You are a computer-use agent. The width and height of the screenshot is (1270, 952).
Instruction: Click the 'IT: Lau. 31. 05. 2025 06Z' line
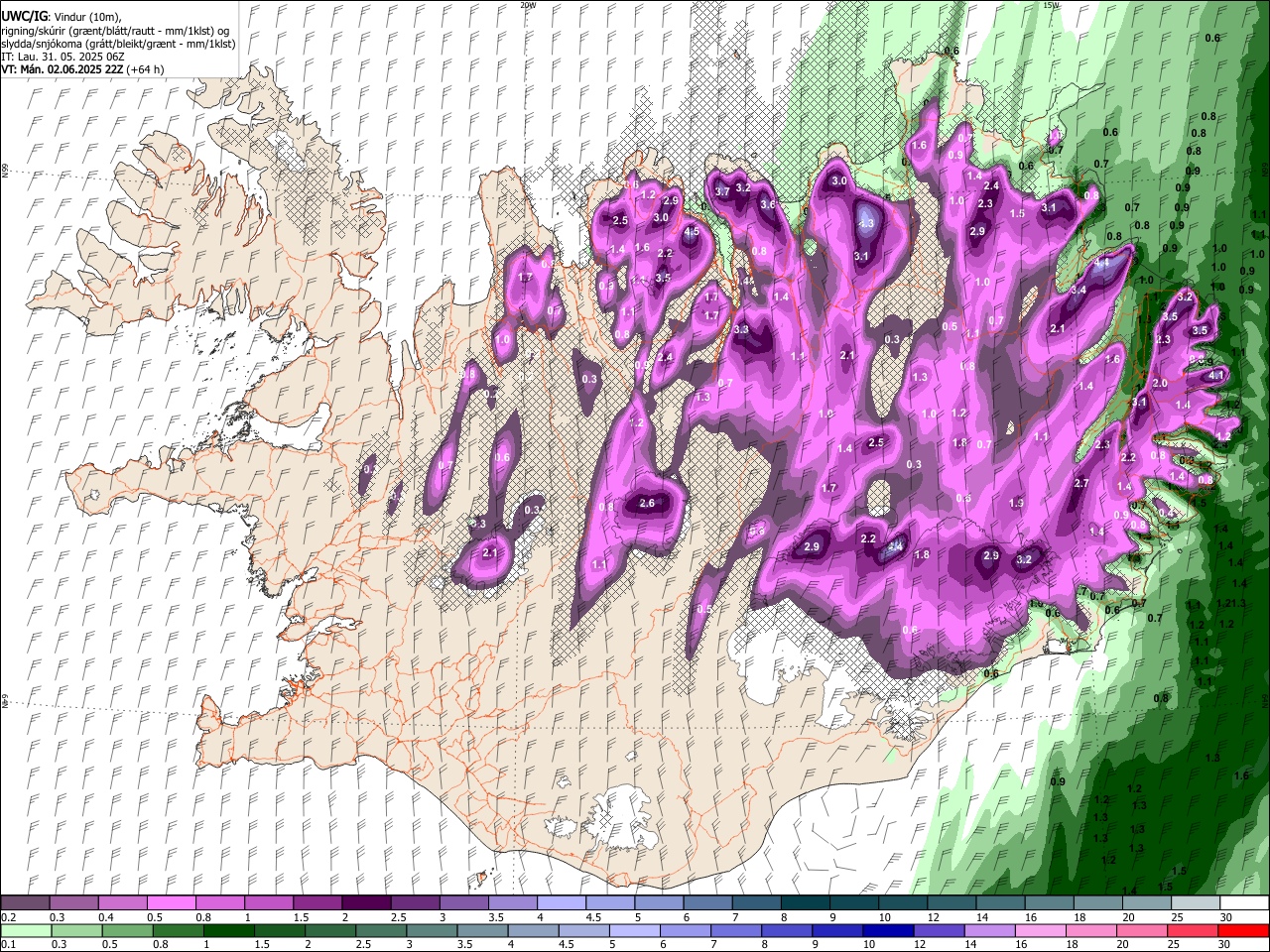(63, 57)
